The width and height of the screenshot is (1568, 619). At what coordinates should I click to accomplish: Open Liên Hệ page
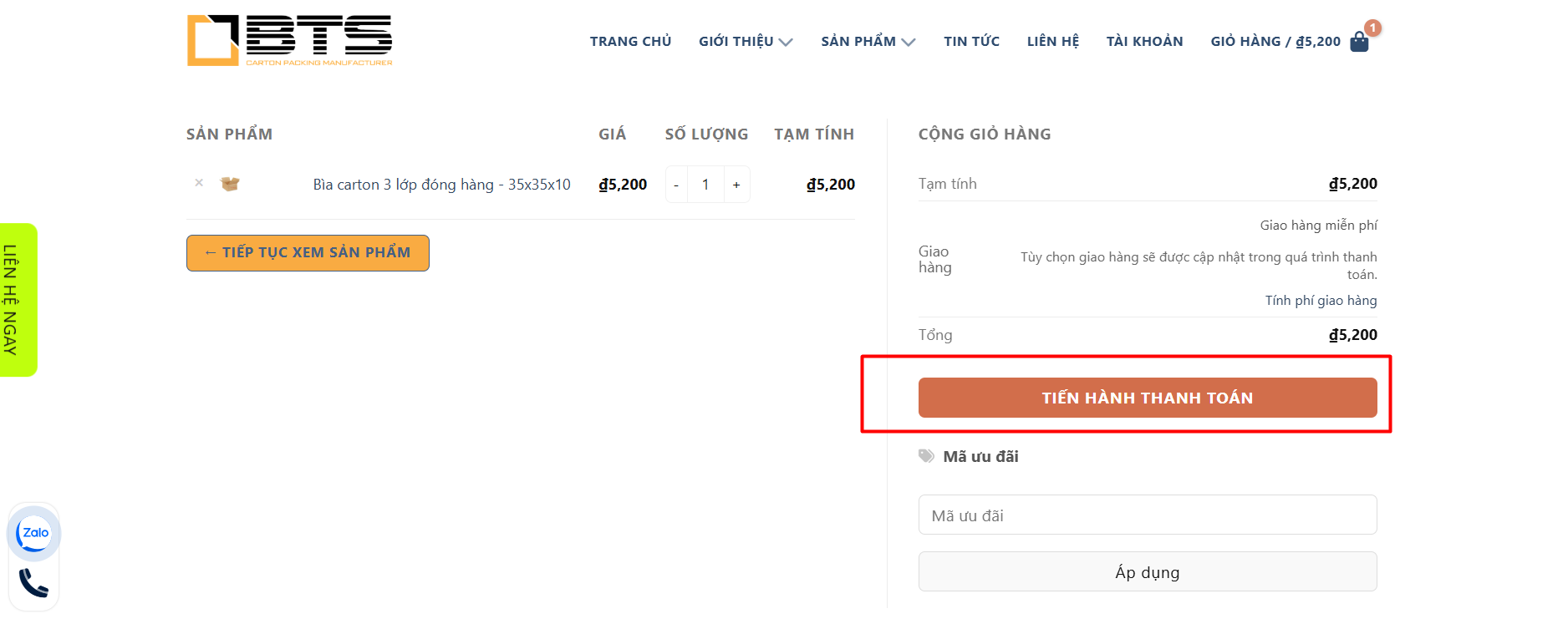(1052, 42)
